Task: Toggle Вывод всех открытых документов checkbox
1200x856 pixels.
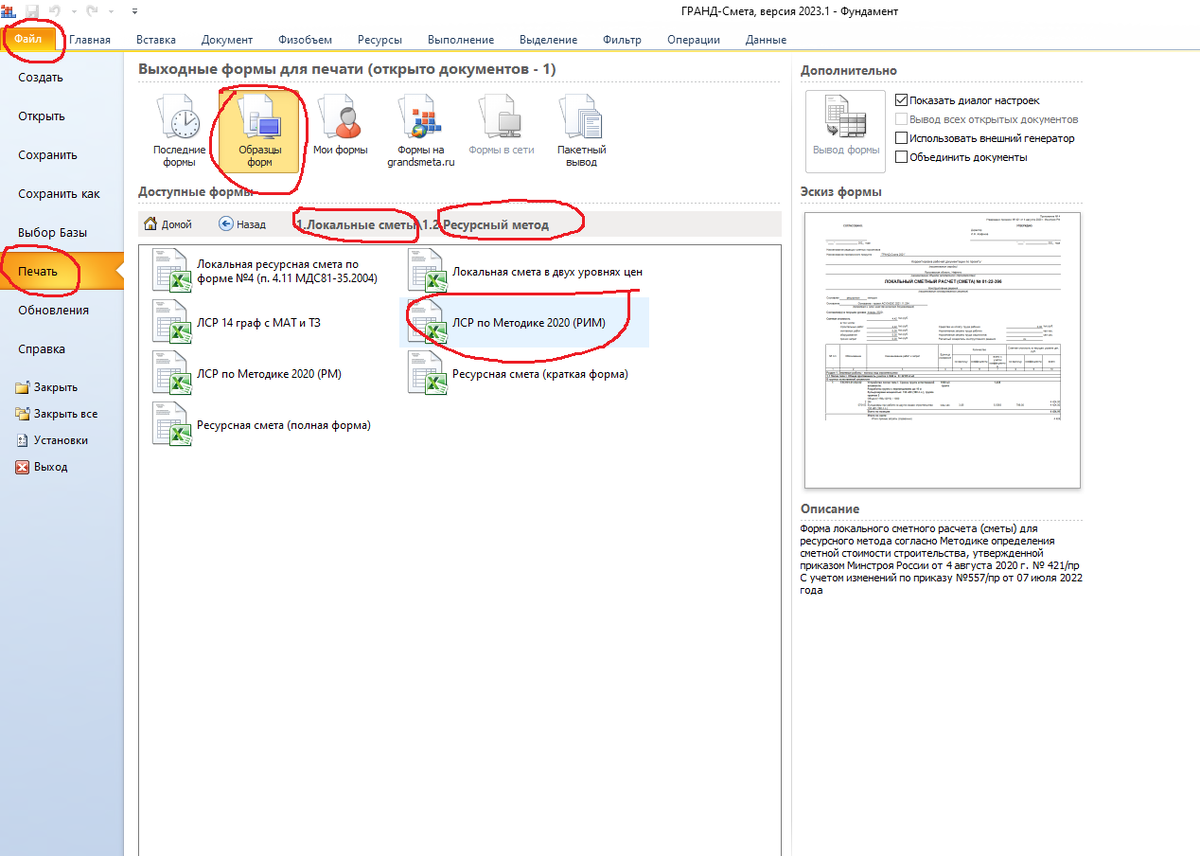Action: (902, 119)
